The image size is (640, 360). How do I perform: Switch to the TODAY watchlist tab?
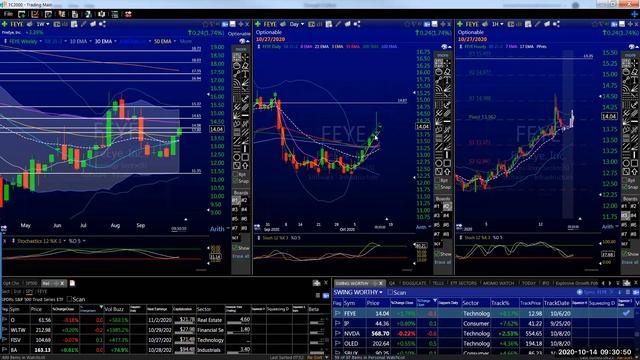coord(529,283)
